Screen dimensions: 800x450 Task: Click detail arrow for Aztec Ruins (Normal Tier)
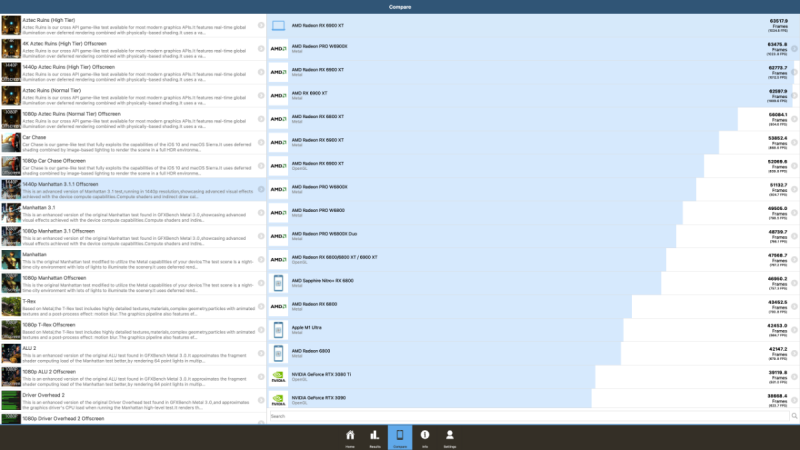pos(261,95)
